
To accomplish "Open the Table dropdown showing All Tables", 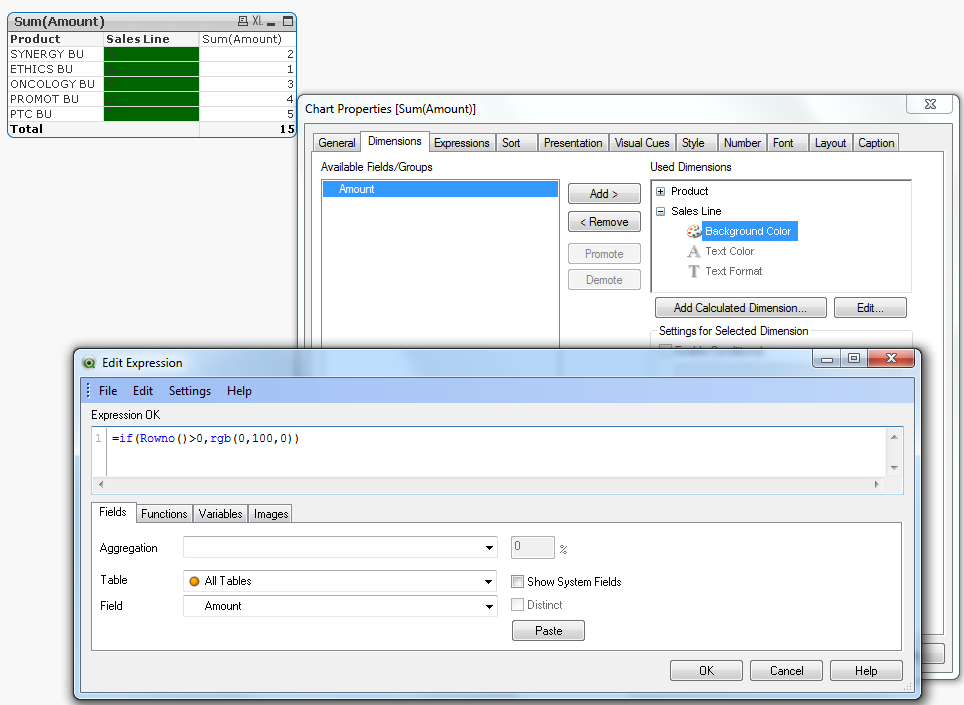I will (x=489, y=581).
